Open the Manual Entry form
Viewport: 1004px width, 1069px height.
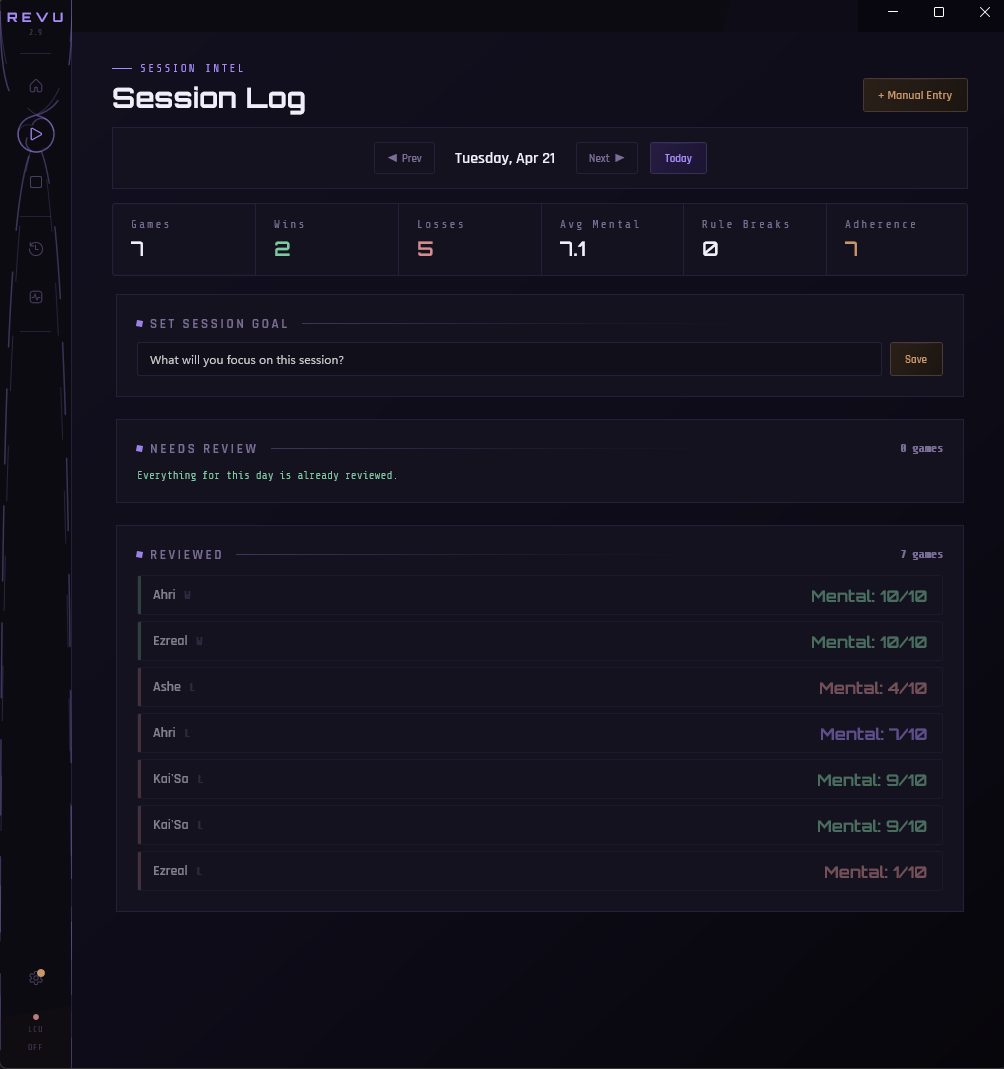pos(915,94)
